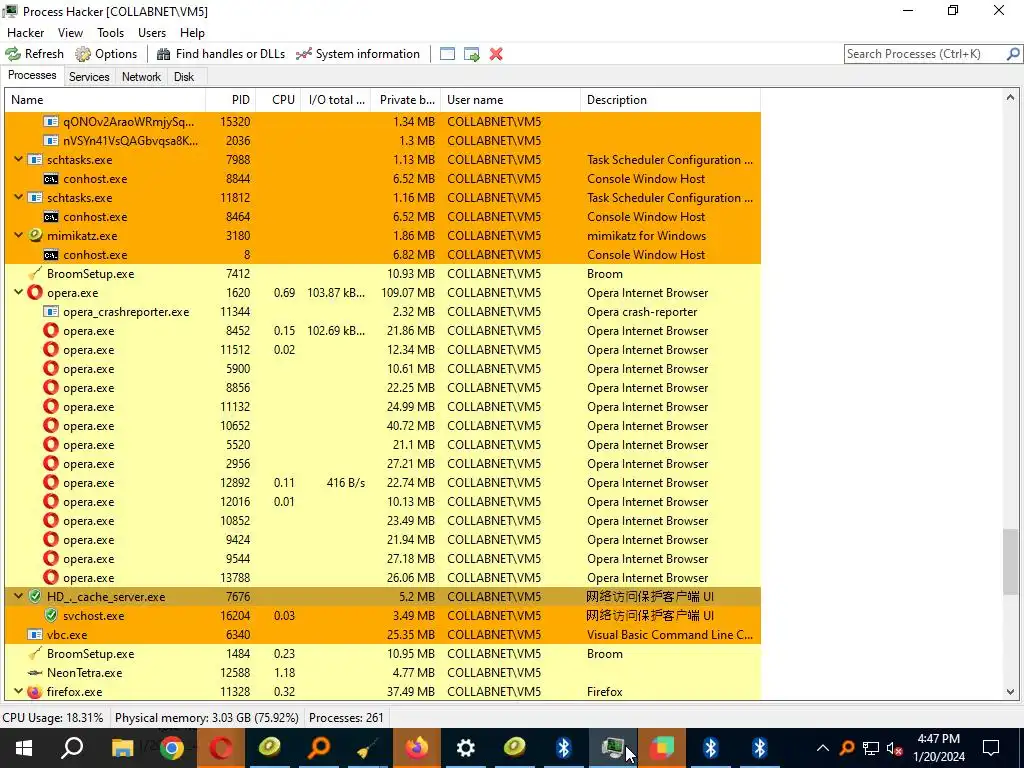Click qONOv2AraoWRmjySq process icon
Screen dimensions: 1024x768
pyautogui.click(x=51, y=121)
